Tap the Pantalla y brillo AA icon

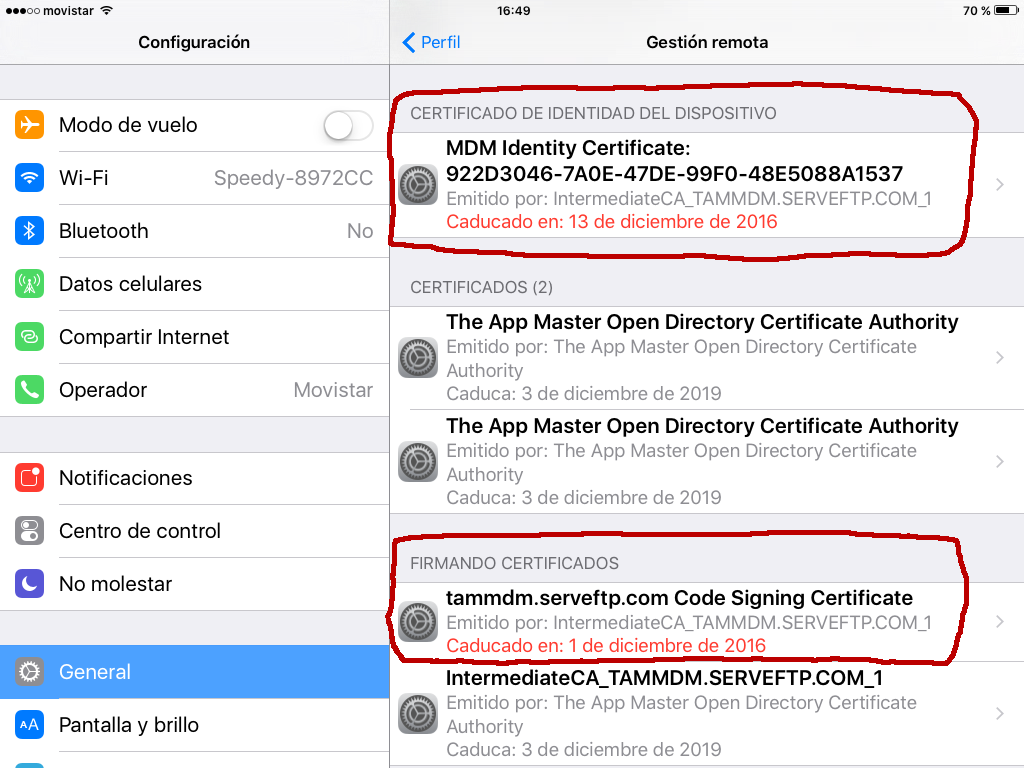(29, 725)
